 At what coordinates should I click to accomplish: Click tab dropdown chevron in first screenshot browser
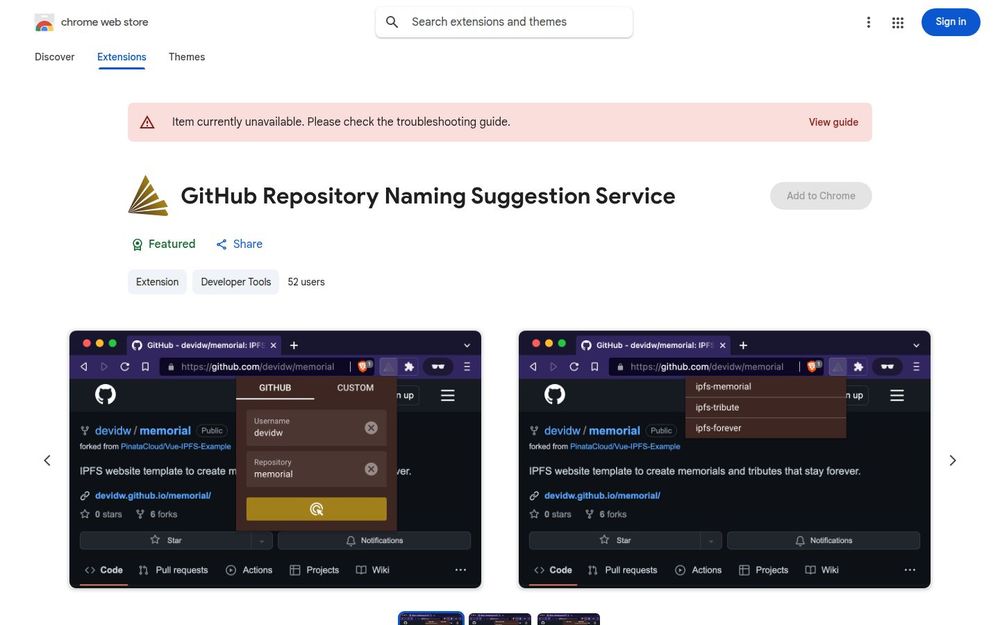tap(467, 346)
